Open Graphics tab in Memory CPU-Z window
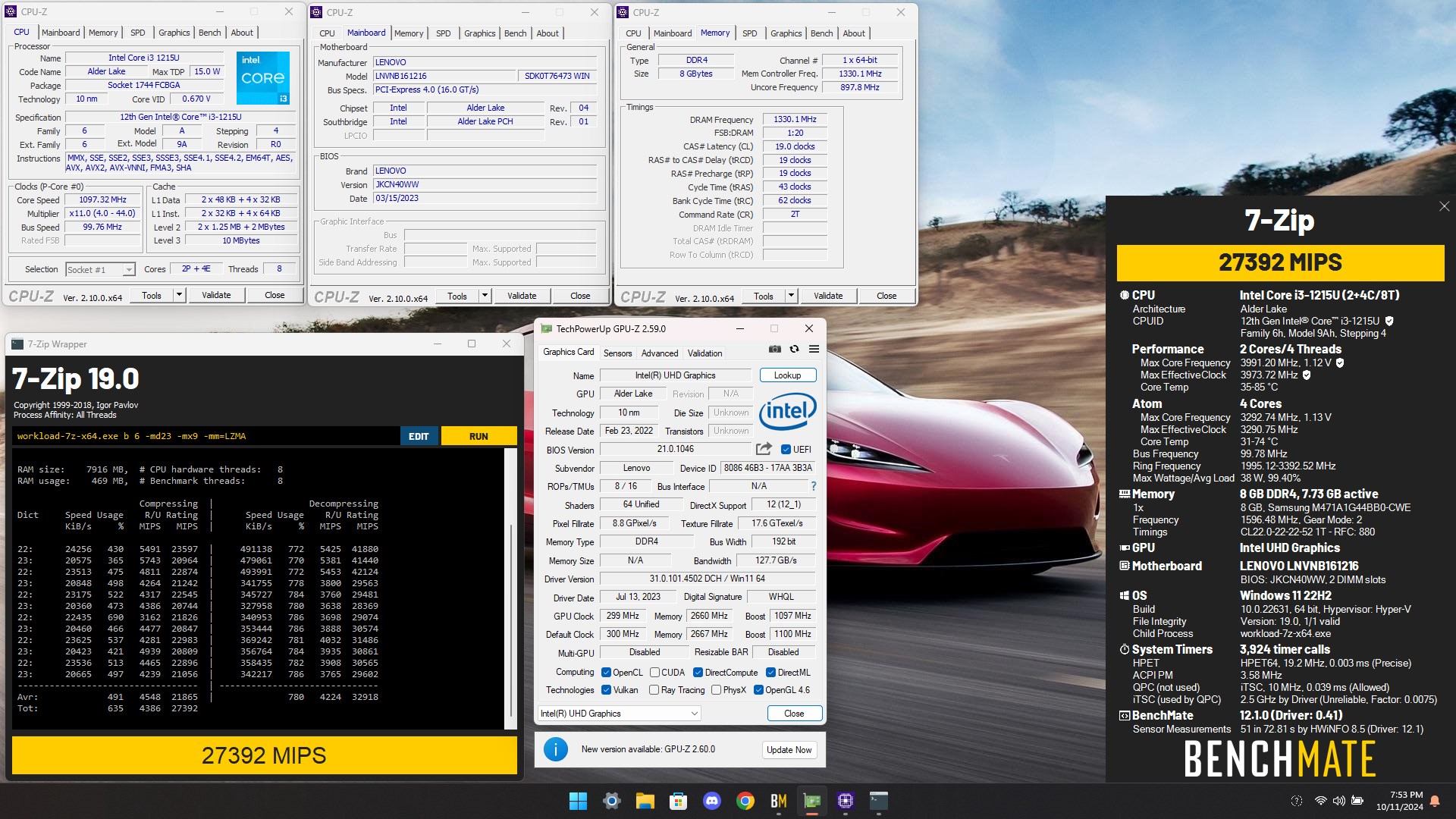The width and height of the screenshot is (1456, 819). pos(786,33)
